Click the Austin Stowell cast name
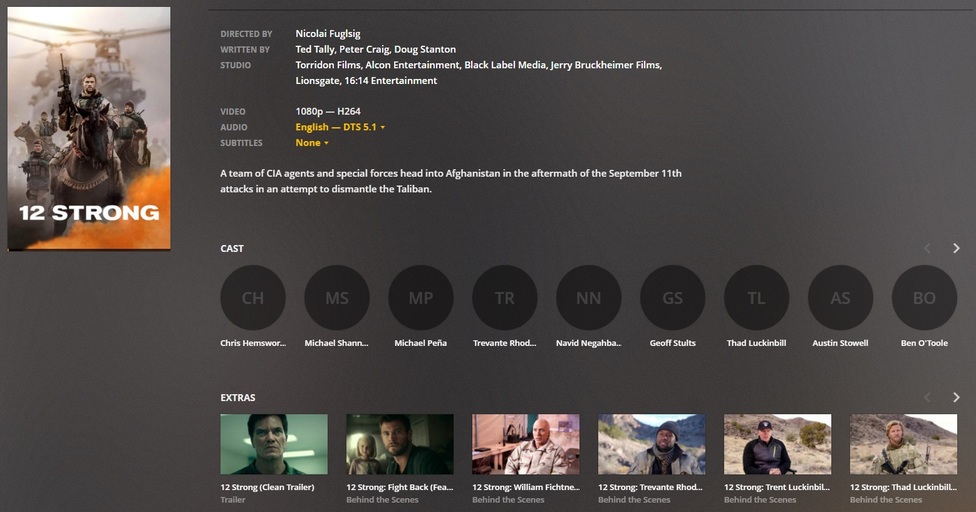Image resolution: width=976 pixels, height=512 pixels. [x=840, y=343]
